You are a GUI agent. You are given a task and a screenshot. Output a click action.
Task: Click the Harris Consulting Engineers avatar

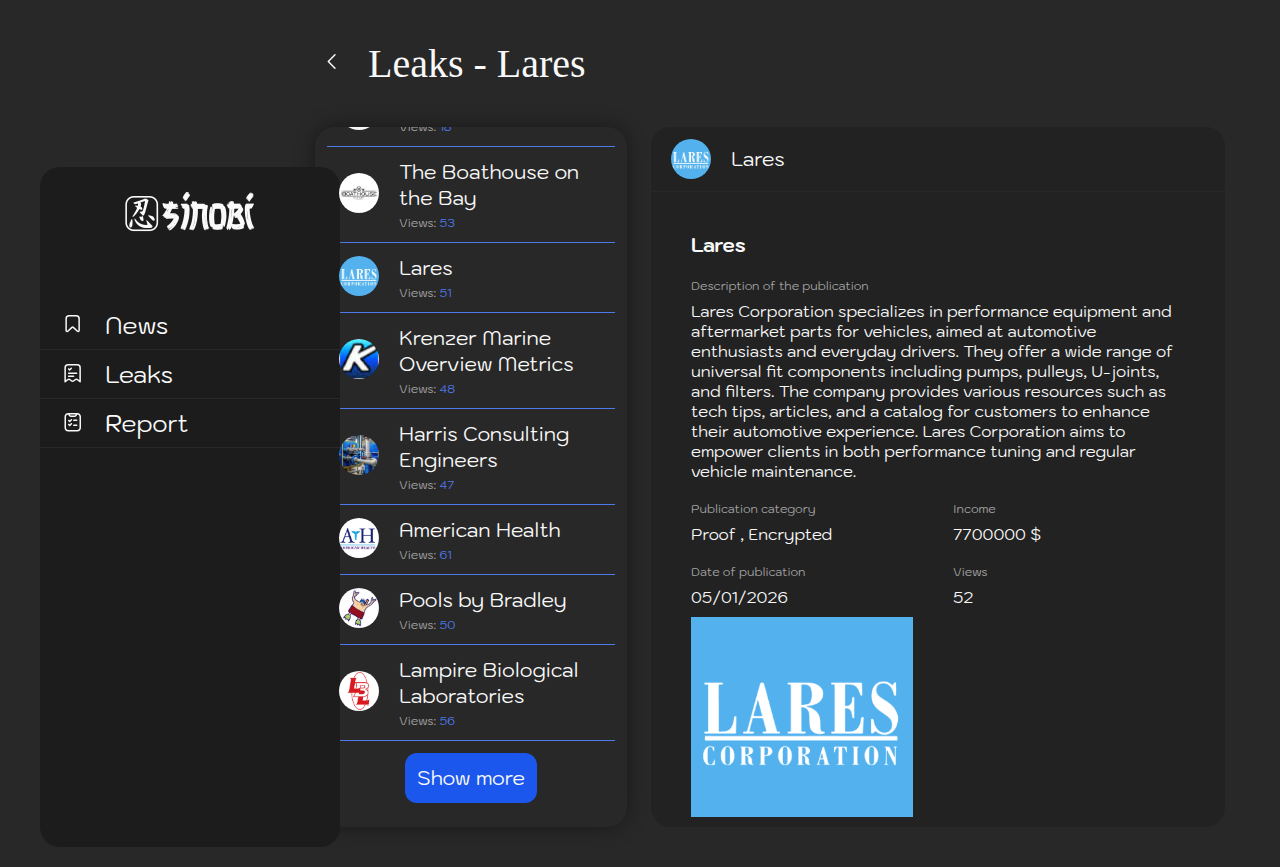click(359, 455)
